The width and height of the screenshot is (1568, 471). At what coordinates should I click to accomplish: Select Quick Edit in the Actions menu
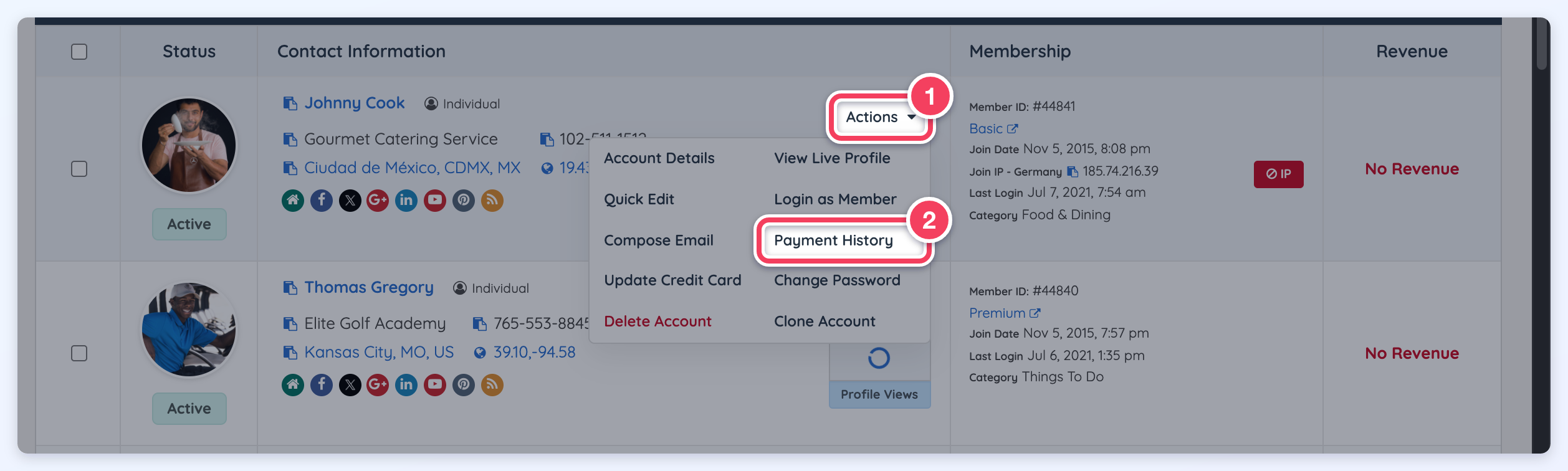click(639, 199)
